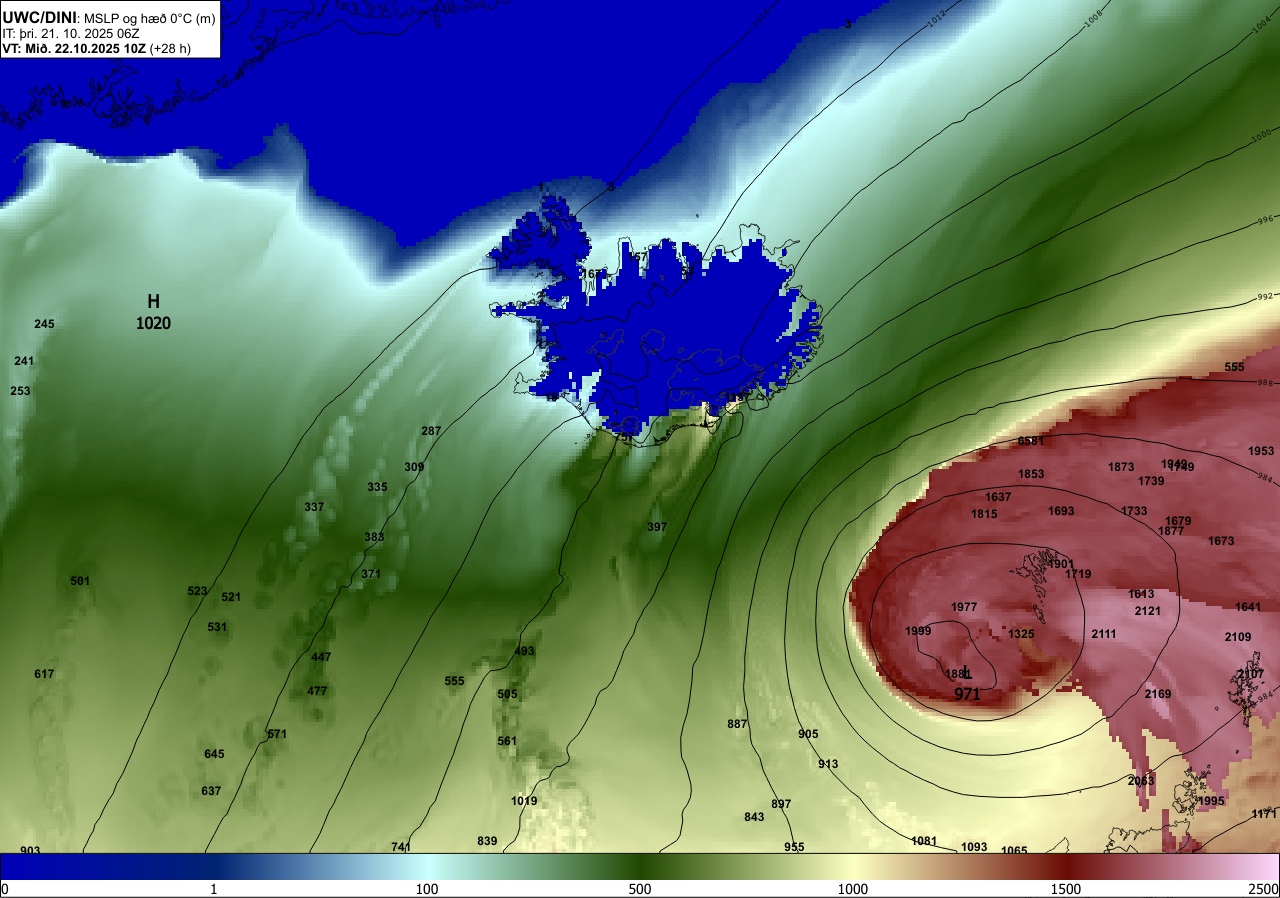
Task: Click the 1019 height value
Action: 524,801
